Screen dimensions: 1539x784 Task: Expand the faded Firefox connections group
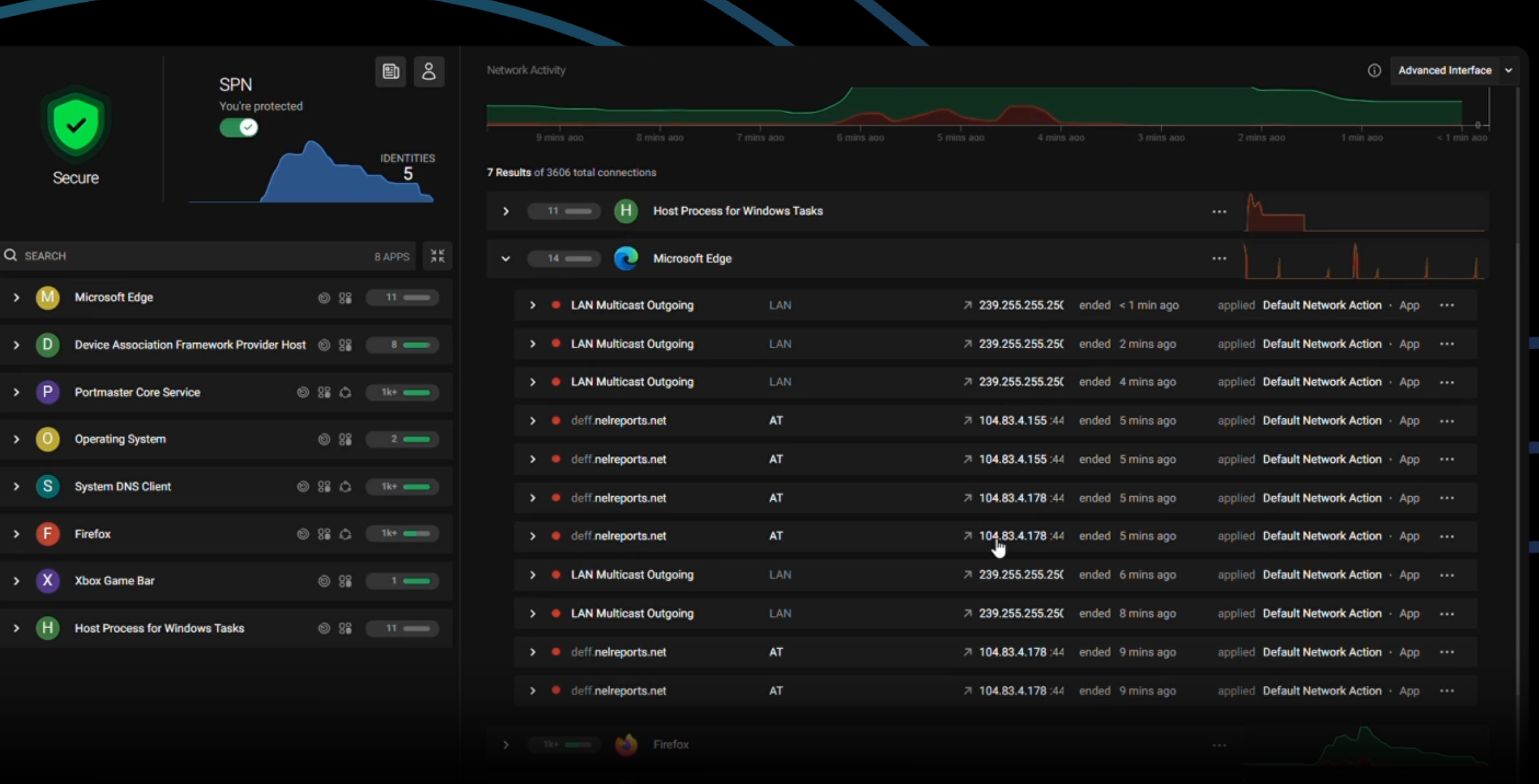coord(506,745)
